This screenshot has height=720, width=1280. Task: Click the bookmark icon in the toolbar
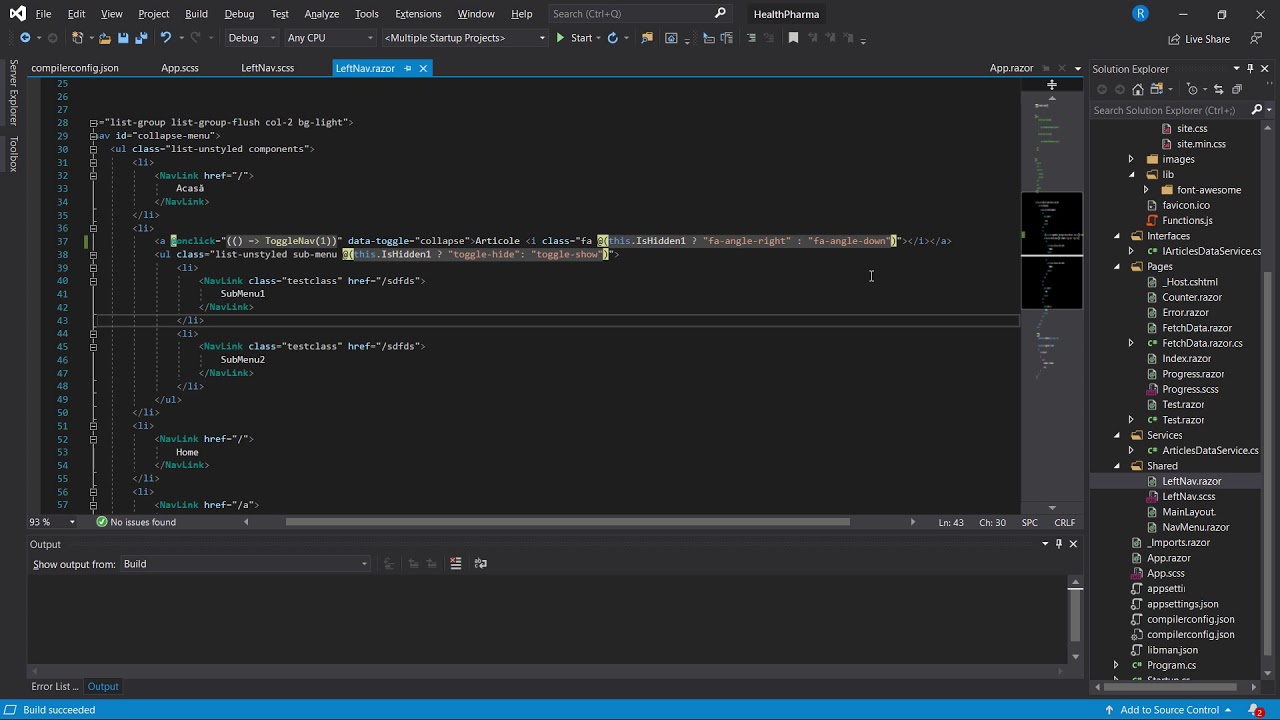[x=793, y=38]
